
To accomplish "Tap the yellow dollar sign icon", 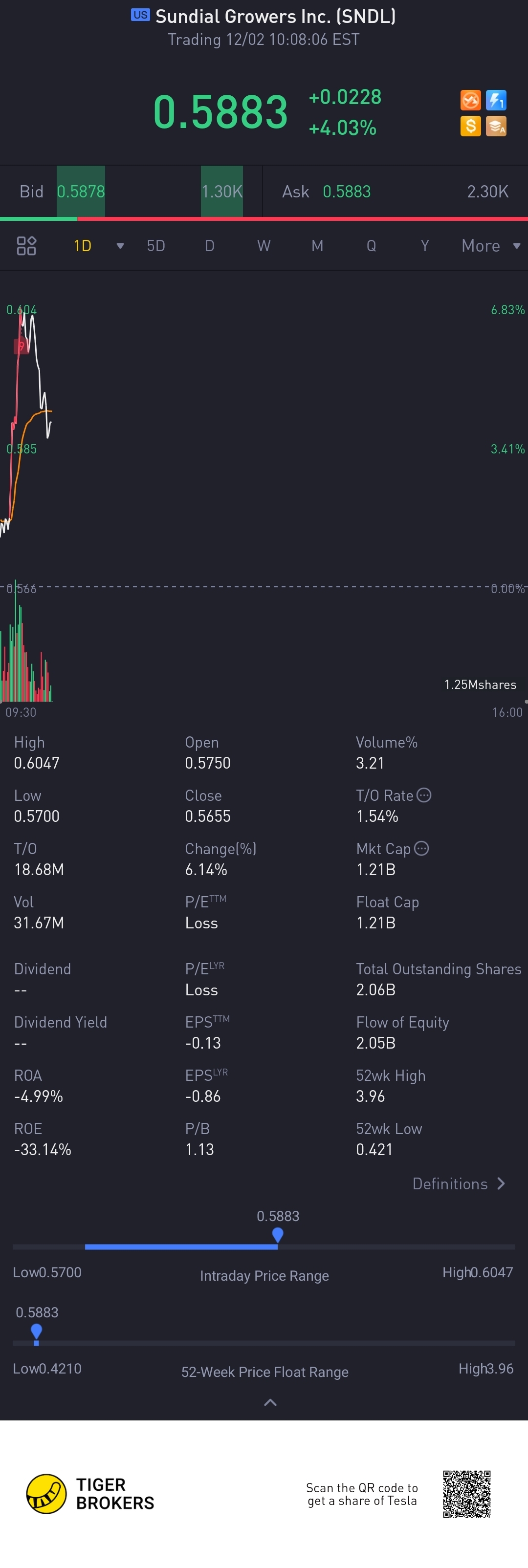I will click(470, 126).
